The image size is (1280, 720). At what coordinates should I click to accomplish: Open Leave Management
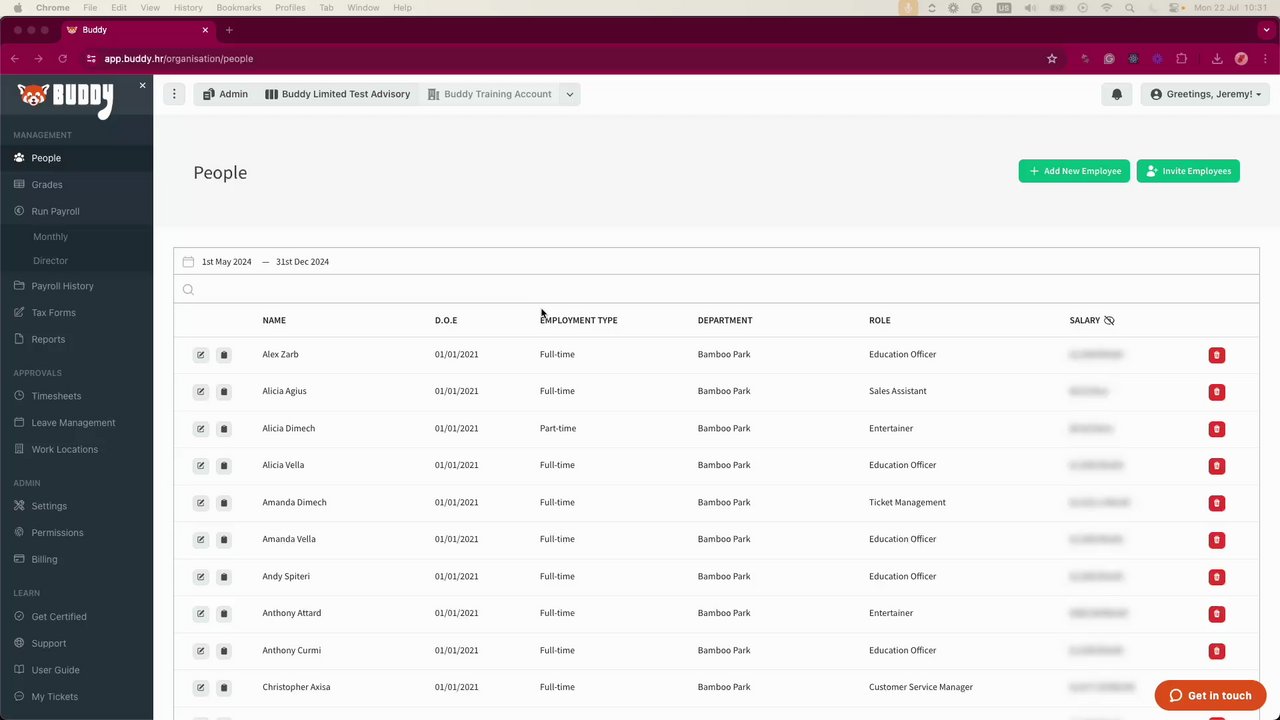[73, 423]
